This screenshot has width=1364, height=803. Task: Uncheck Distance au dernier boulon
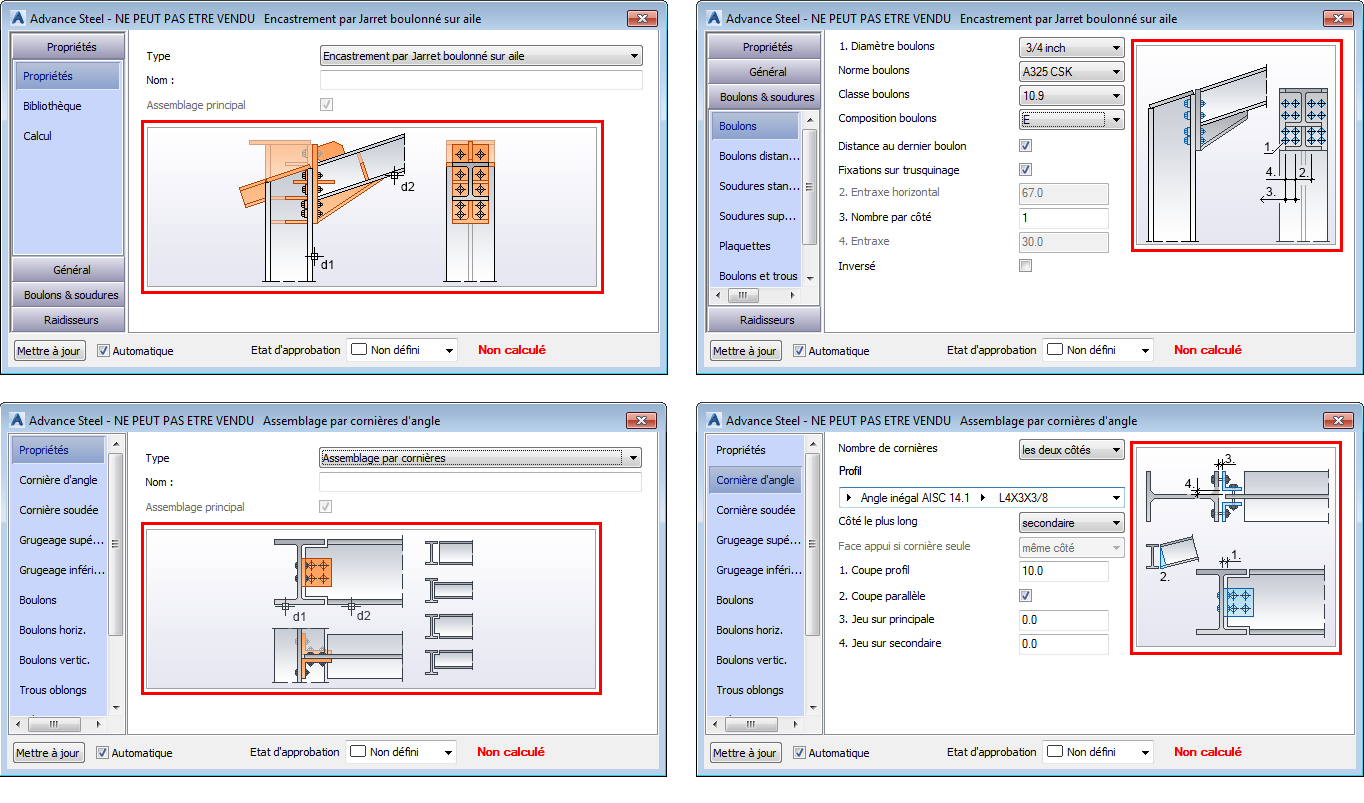pos(1025,146)
